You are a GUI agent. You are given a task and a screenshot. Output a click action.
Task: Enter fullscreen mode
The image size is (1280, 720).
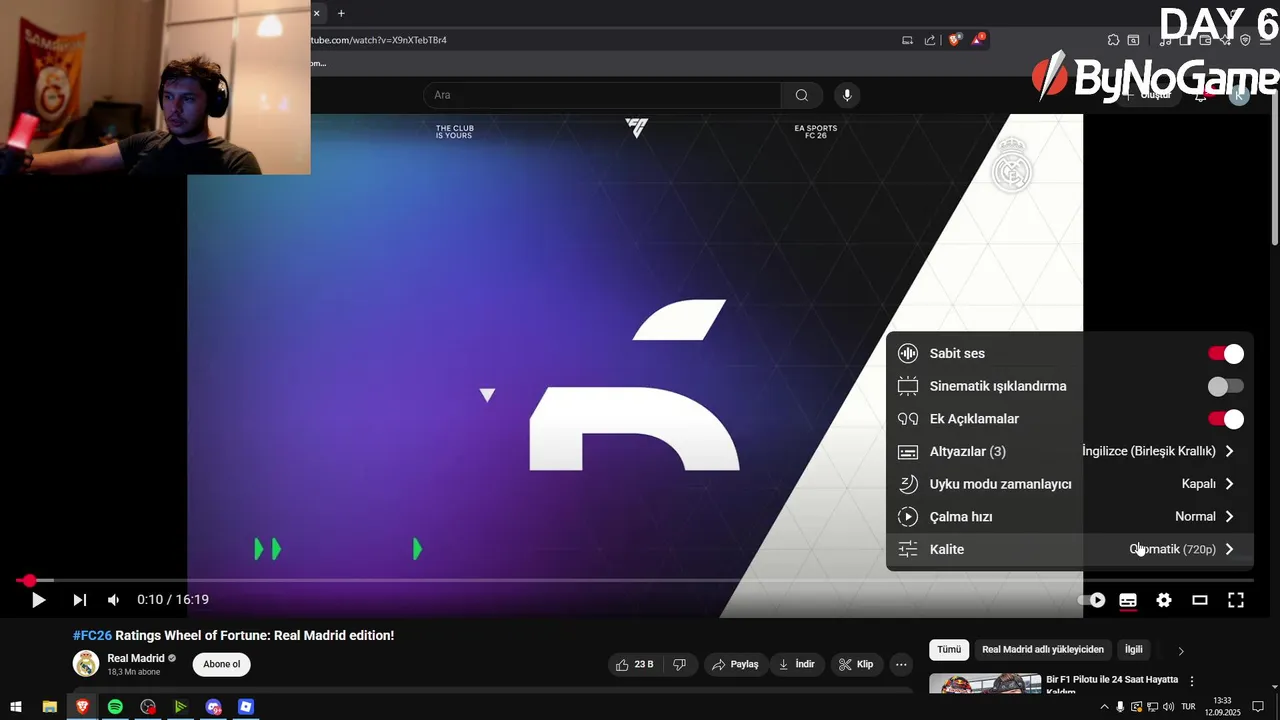point(1236,600)
